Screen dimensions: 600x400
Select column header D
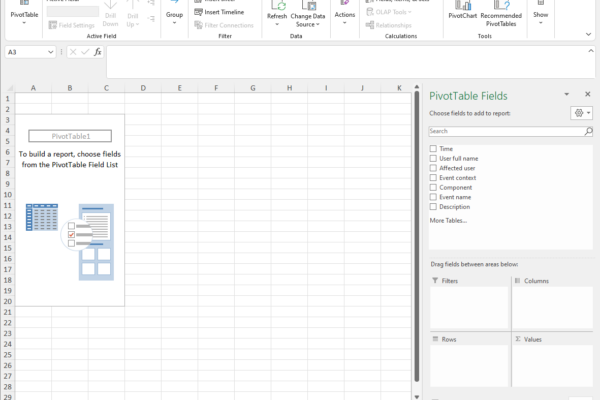pyautogui.click(x=142, y=88)
